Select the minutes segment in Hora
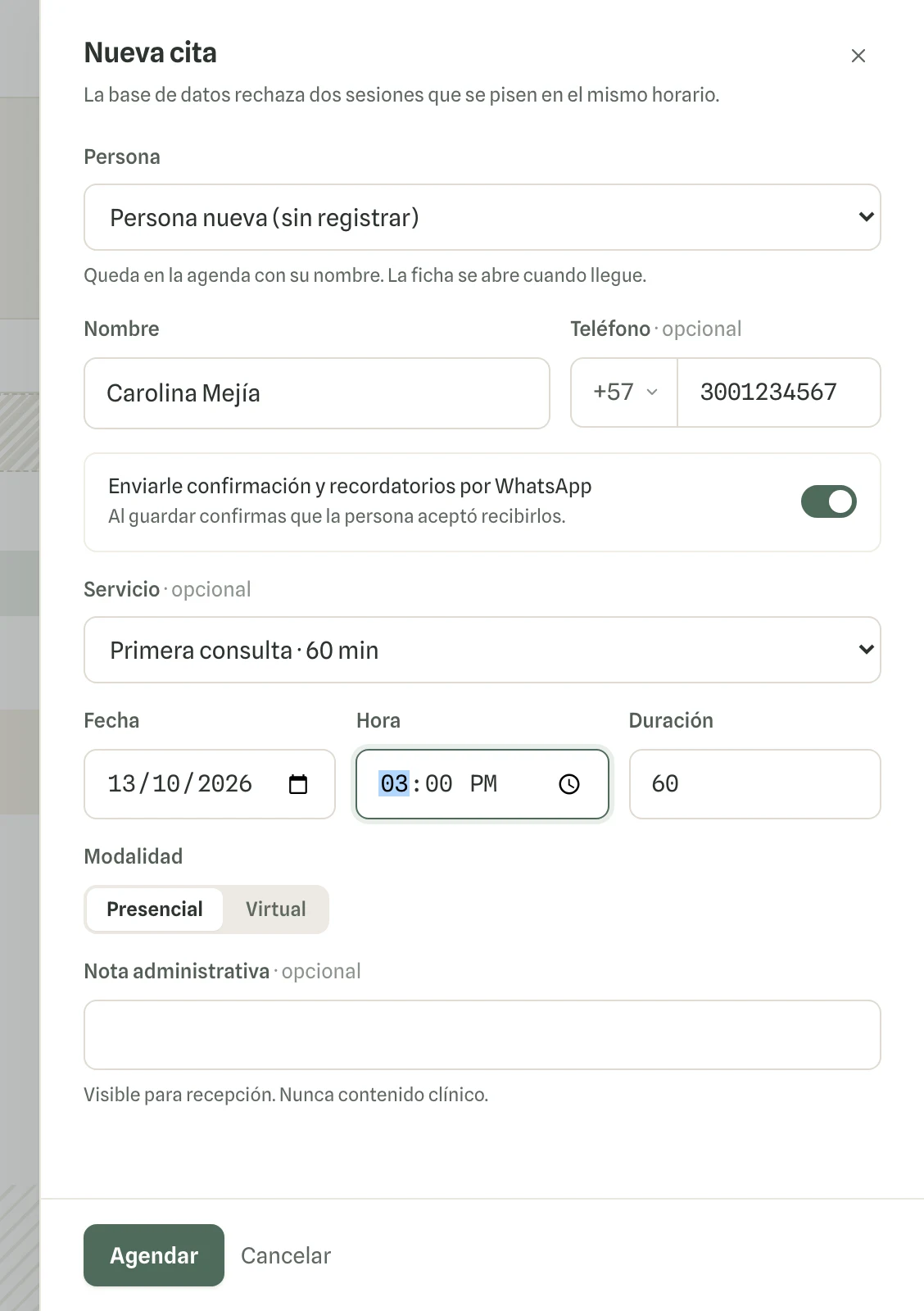Viewport: 924px width, 1311px height. [438, 783]
